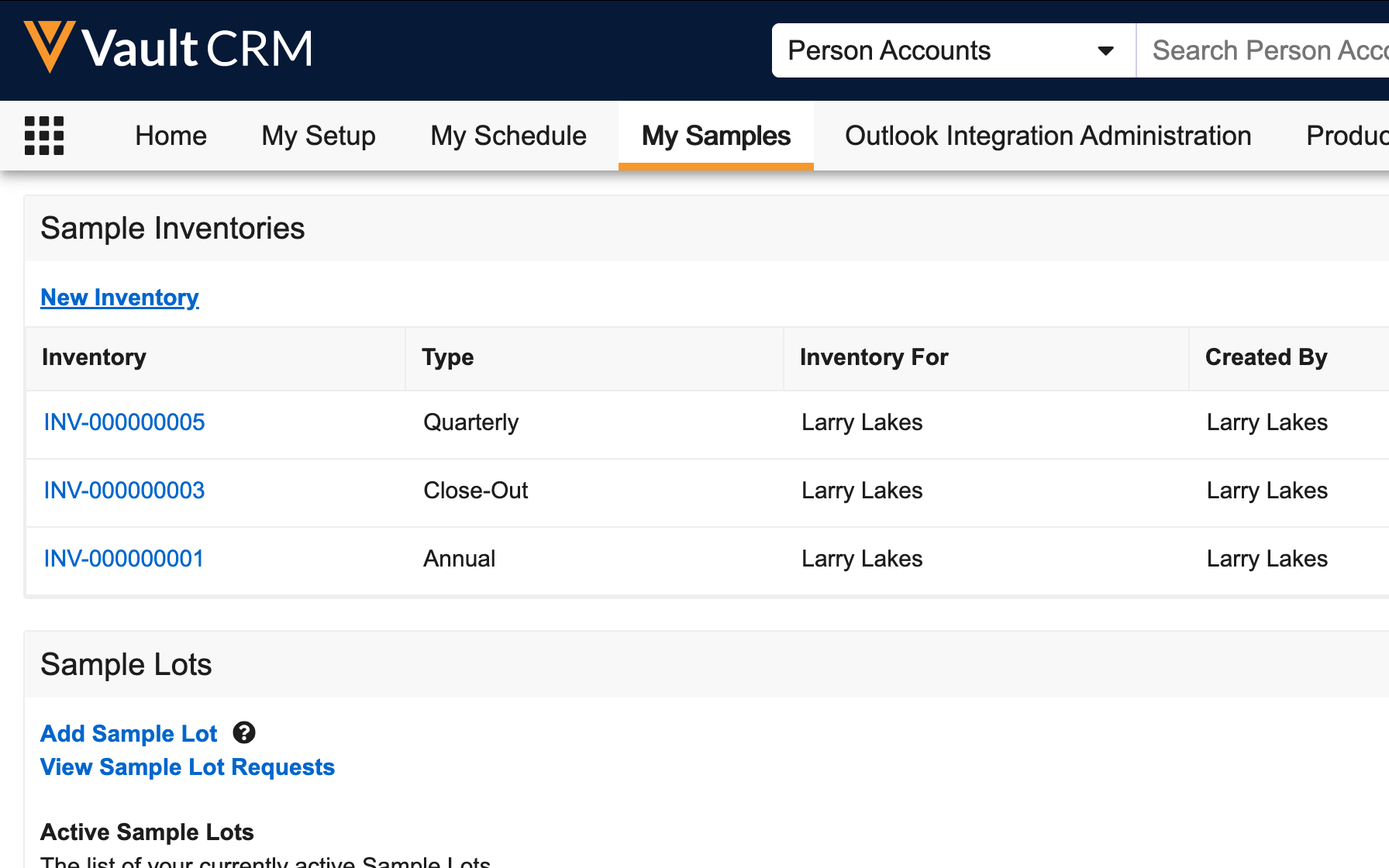Click the Inventory column header
Viewport: 1389px width, 868px height.
(94, 357)
